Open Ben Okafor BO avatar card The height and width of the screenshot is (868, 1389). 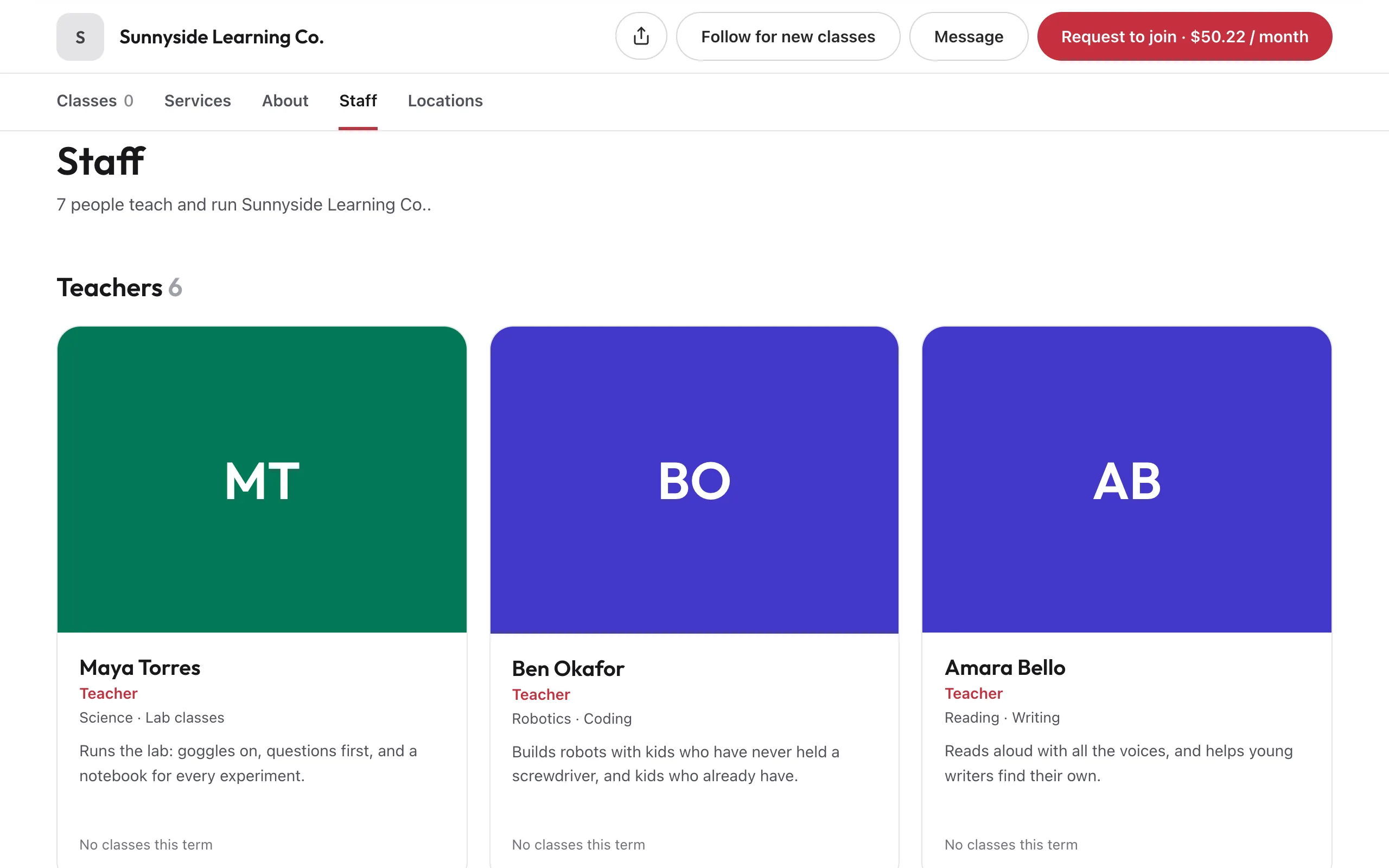(x=694, y=480)
